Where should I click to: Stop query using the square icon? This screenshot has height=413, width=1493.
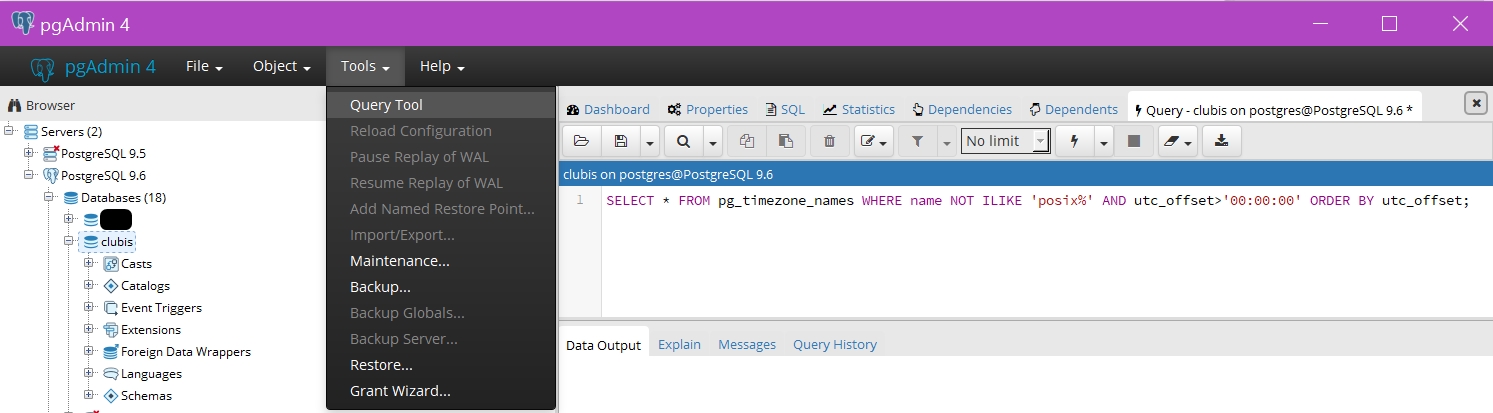[x=1134, y=141]
